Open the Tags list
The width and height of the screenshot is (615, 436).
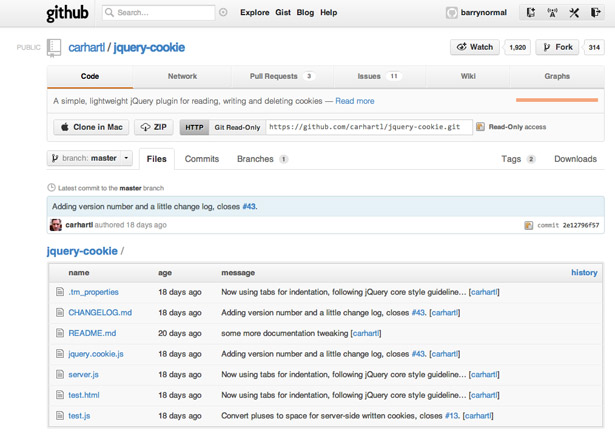[x=518, y=159]
